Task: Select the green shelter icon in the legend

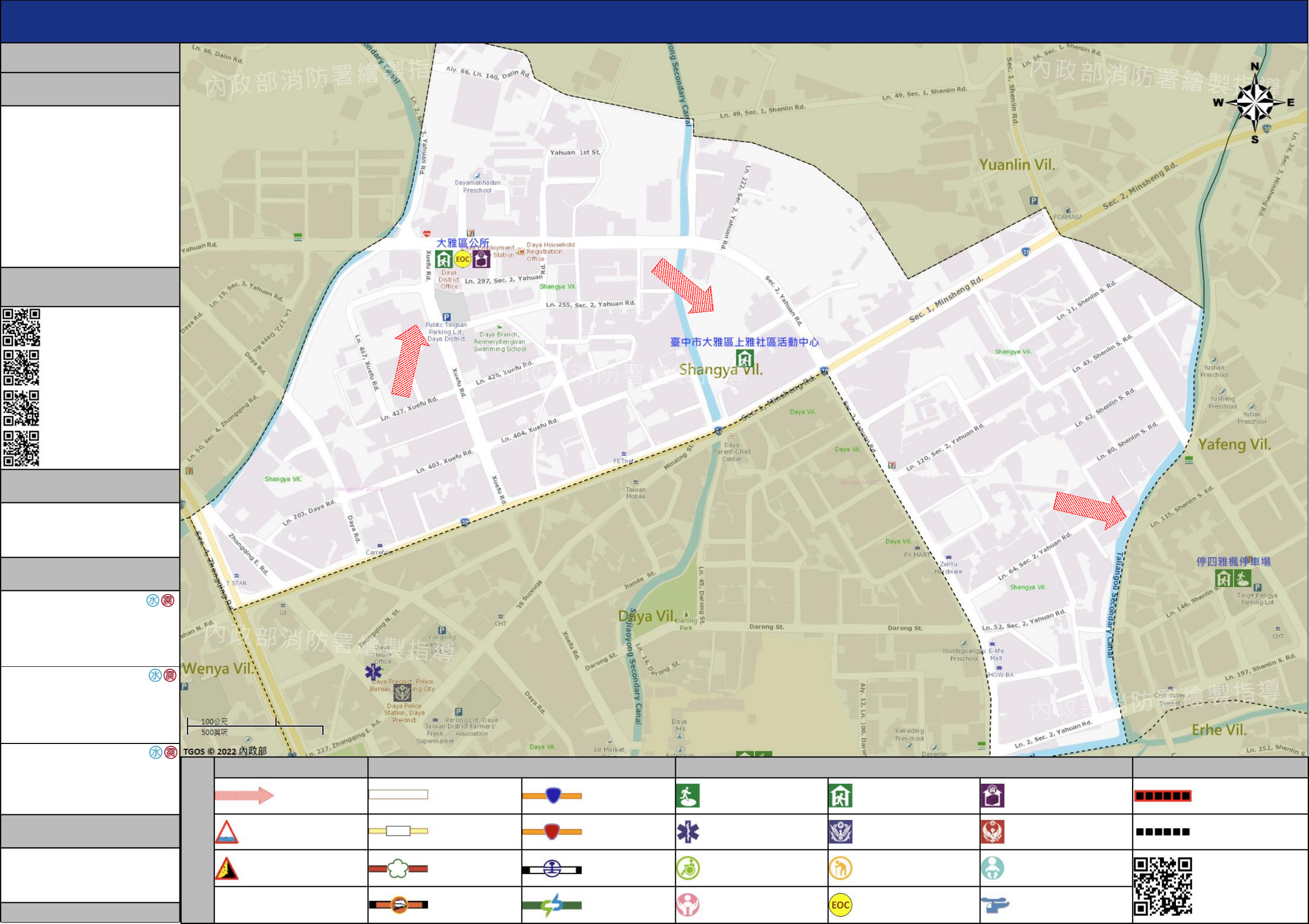Action: (x=840, y=796)
